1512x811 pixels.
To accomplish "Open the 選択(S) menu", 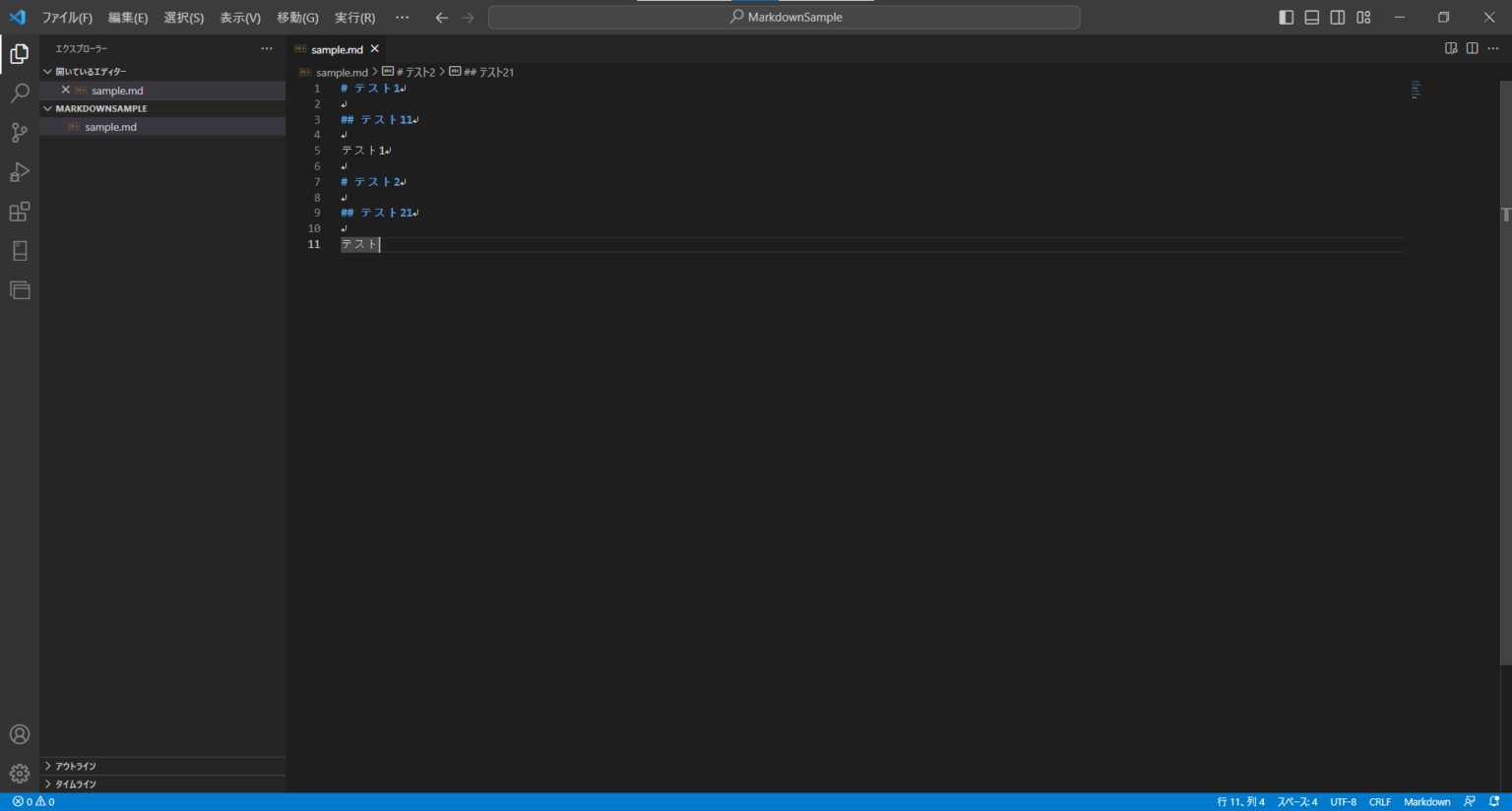I will (x=184, y=18).
